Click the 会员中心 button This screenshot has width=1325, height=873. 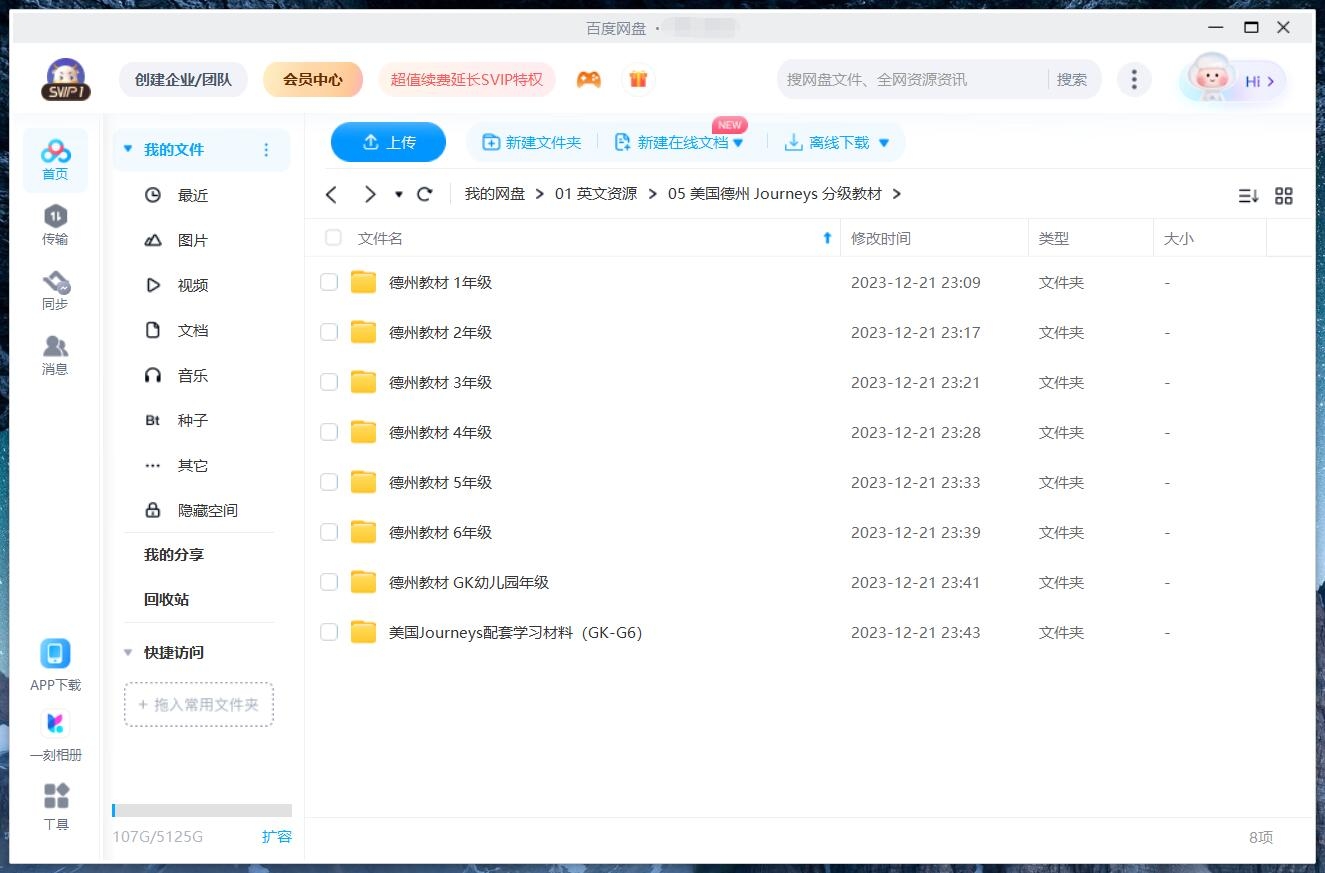click(313, 78)
